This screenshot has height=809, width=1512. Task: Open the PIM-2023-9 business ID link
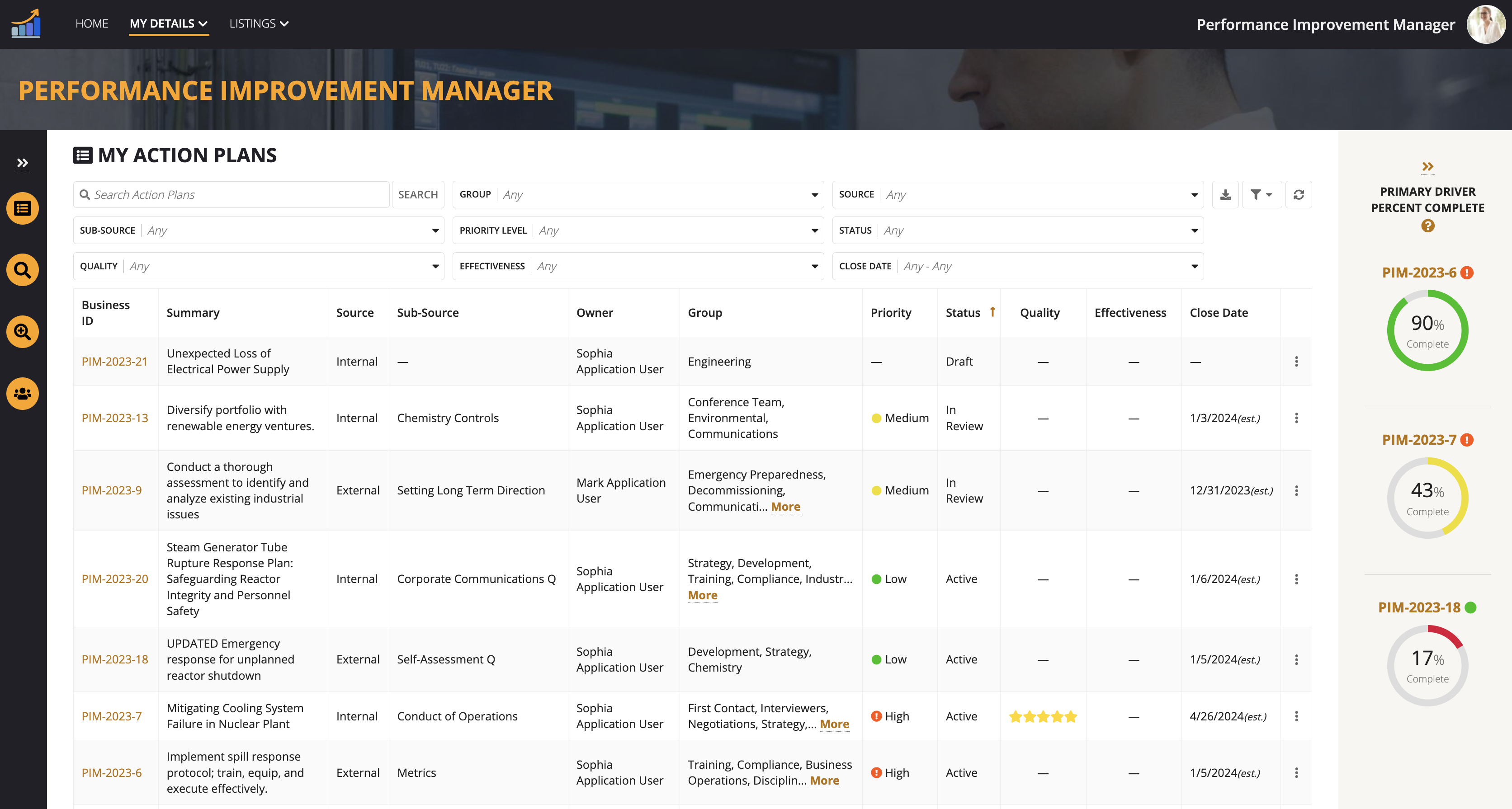click(x=112, y=490)
